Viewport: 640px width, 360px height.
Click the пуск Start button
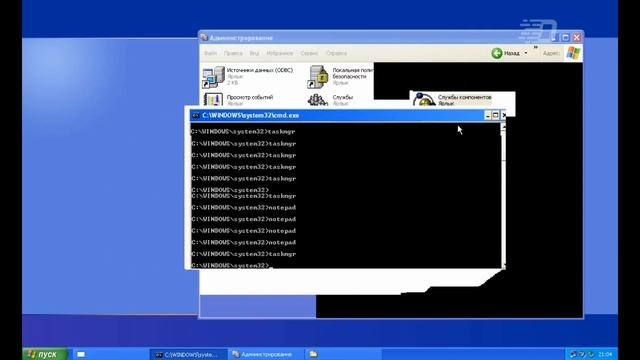[x=45, y=354]
